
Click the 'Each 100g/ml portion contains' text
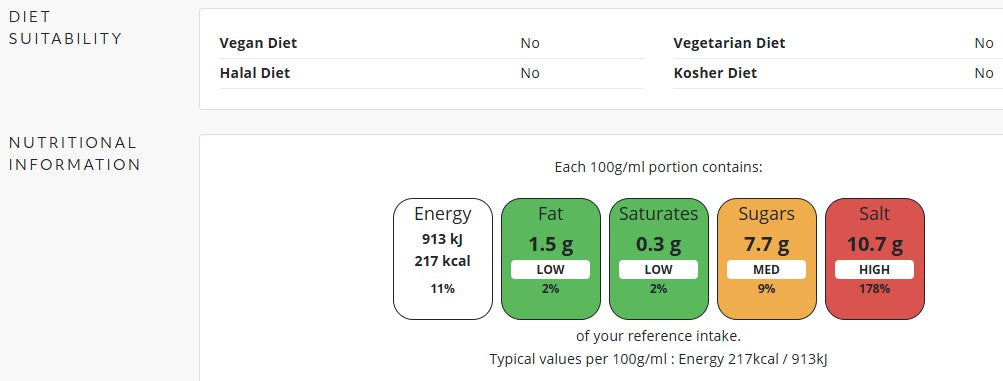pyautogui.click(x=659, y=167)
